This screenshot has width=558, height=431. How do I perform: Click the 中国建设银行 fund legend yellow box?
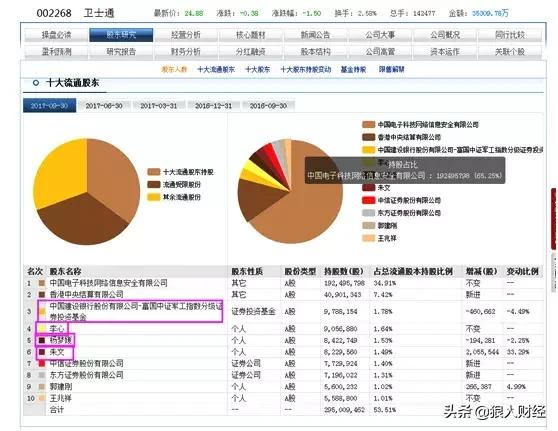(369, 150)
